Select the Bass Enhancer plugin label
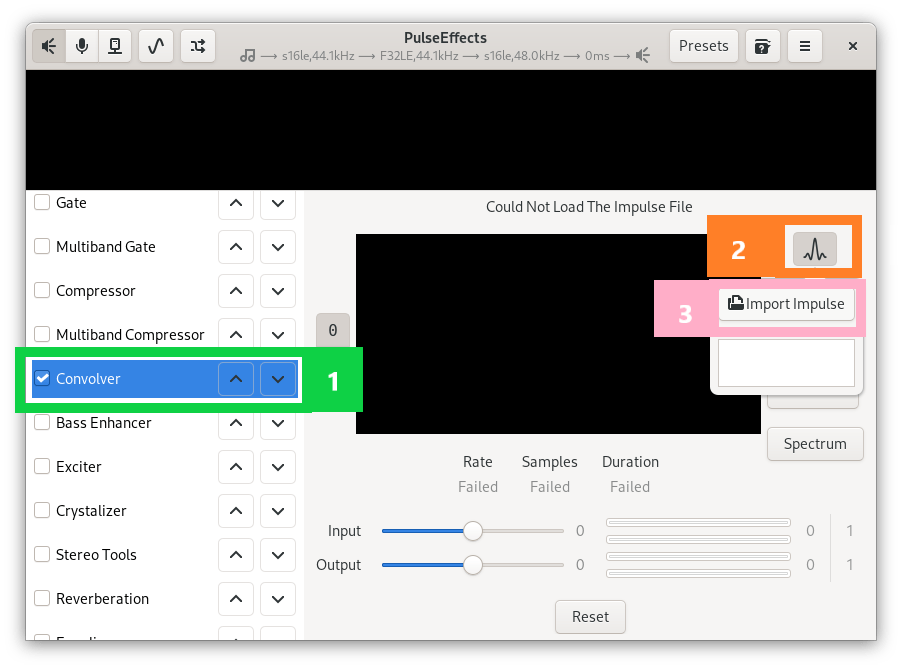 pos(104,423)
